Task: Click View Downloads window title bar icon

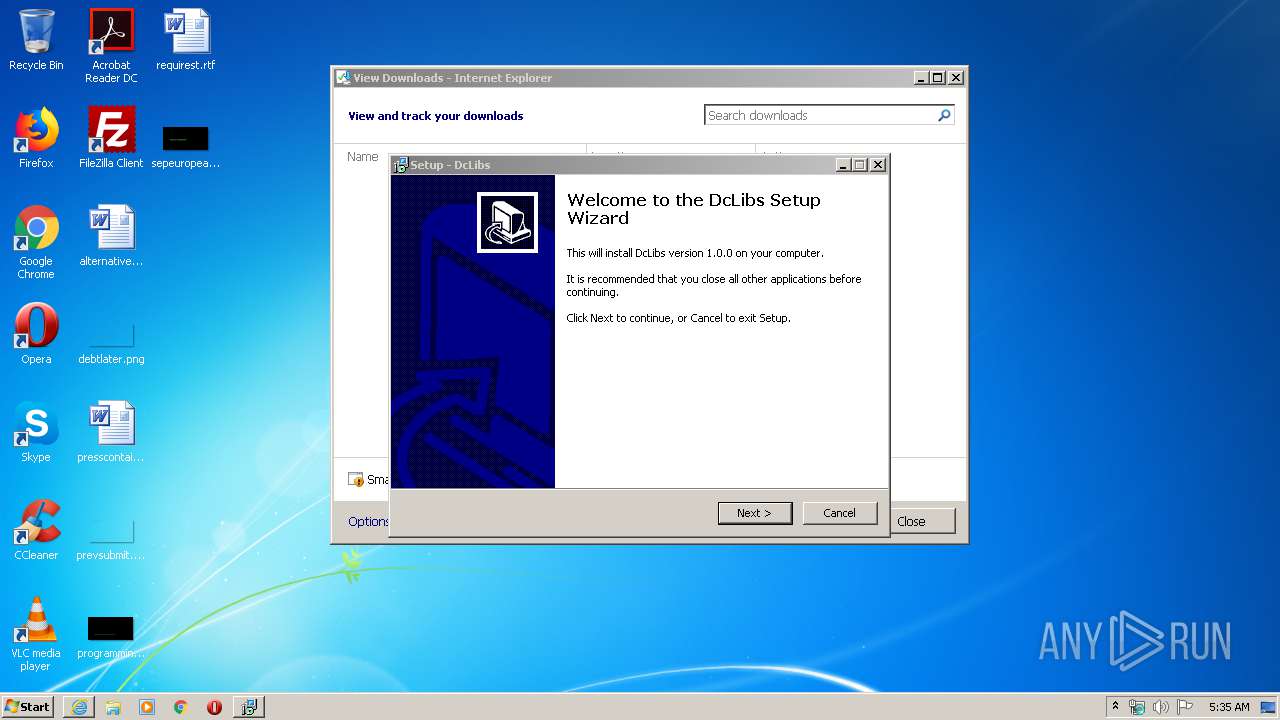Action: click(x=343, y=78)
